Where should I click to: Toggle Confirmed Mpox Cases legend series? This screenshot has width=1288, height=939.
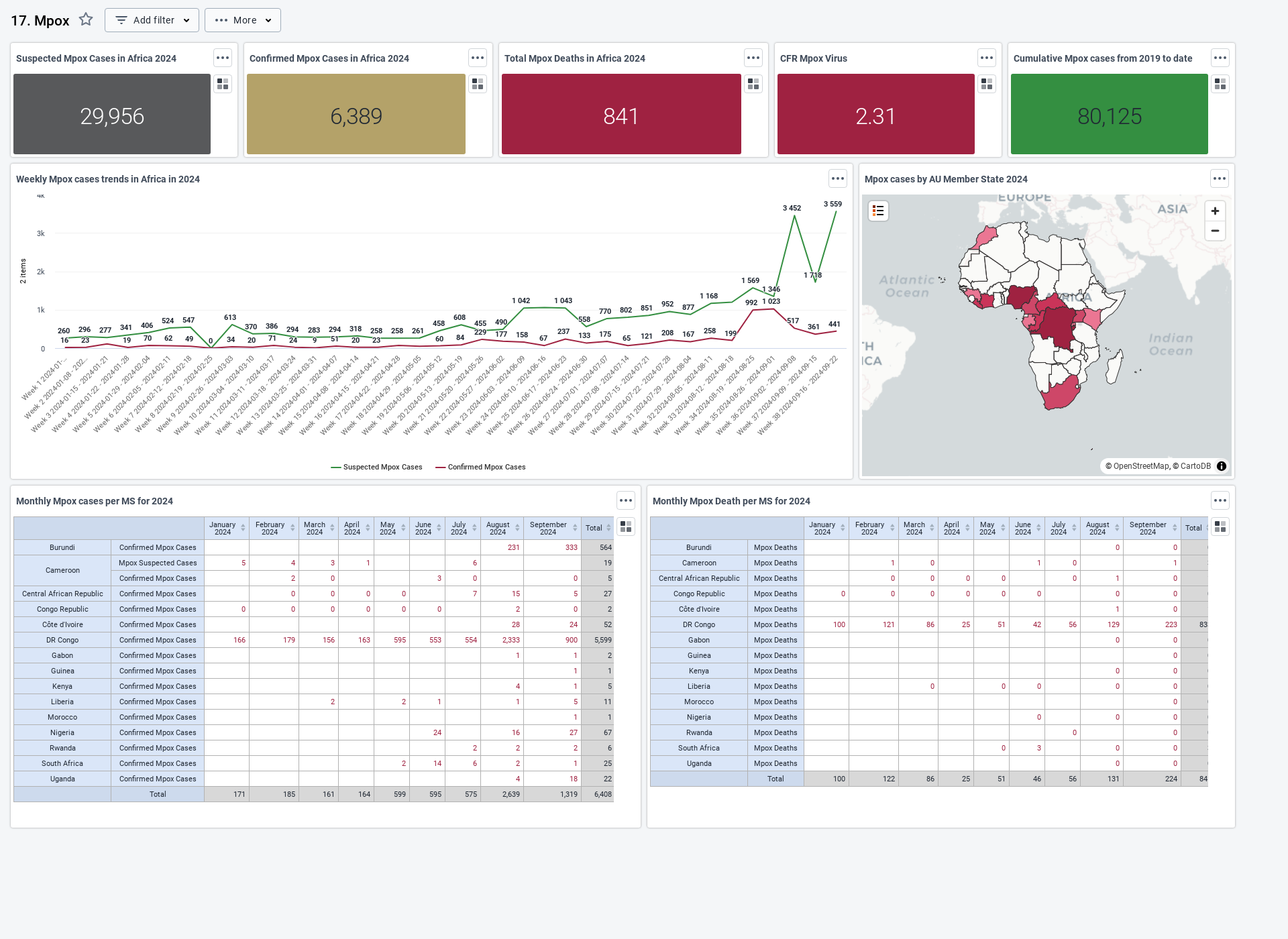(480, 467)
